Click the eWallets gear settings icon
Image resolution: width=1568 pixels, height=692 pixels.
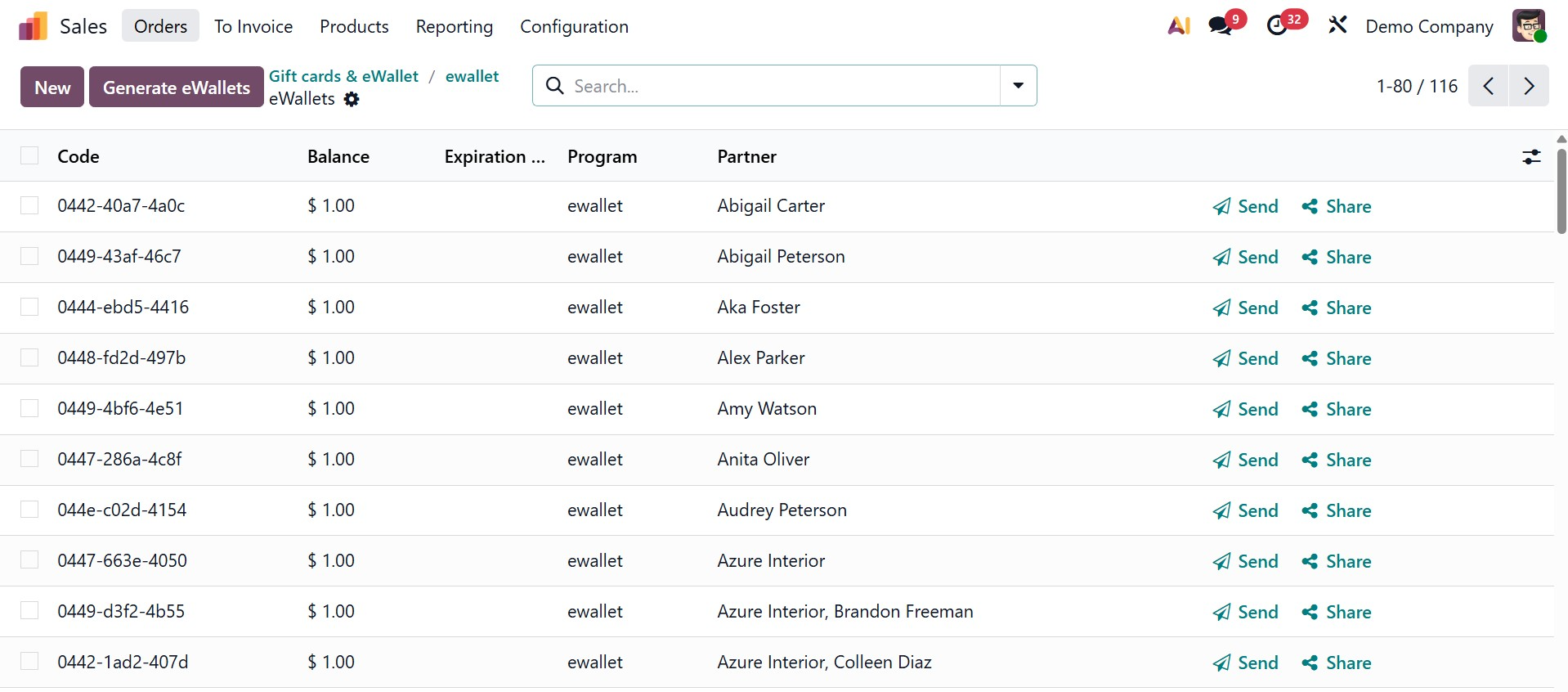click(x=352, y=99)
